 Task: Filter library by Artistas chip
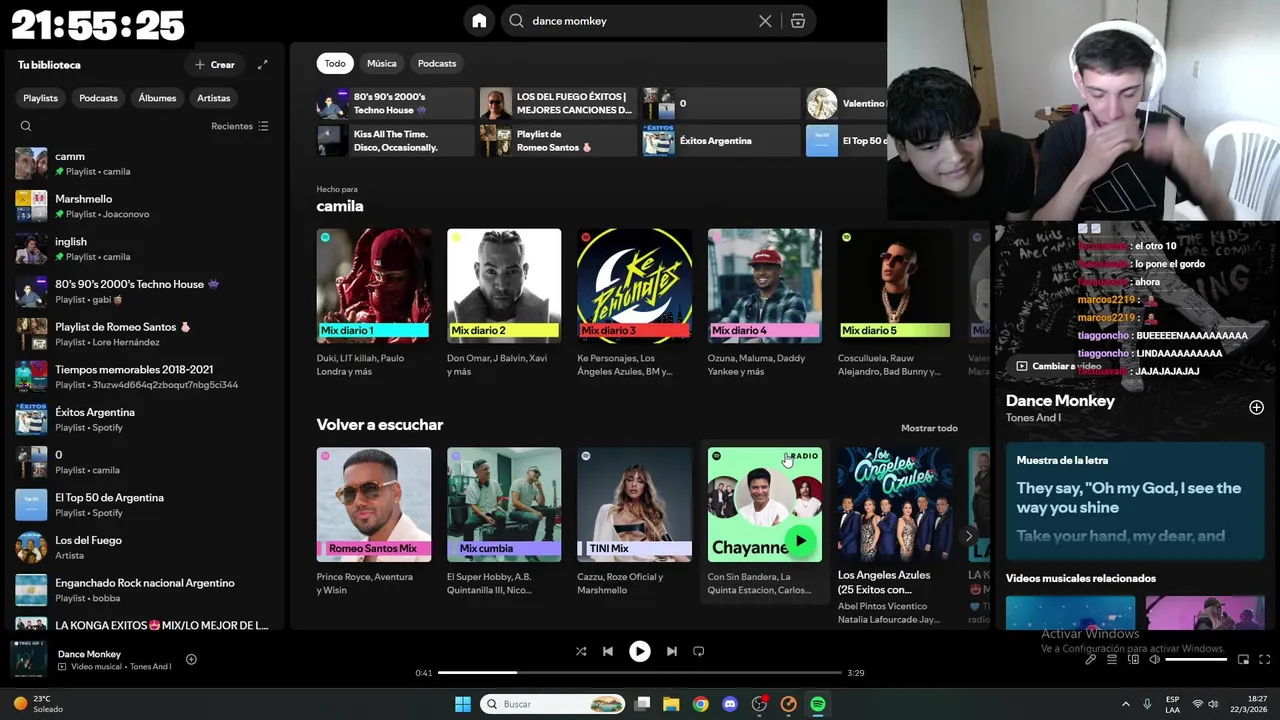(213, 98)
